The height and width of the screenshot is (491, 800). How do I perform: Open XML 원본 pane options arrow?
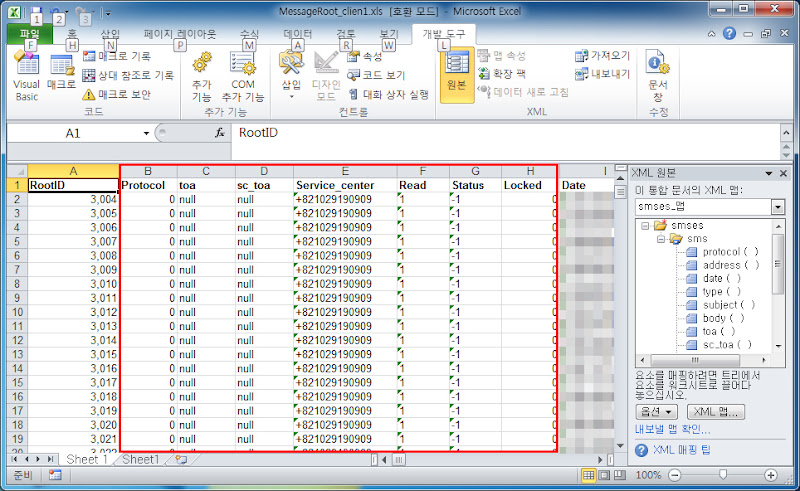pyautogui.click(x=768, y=174)
